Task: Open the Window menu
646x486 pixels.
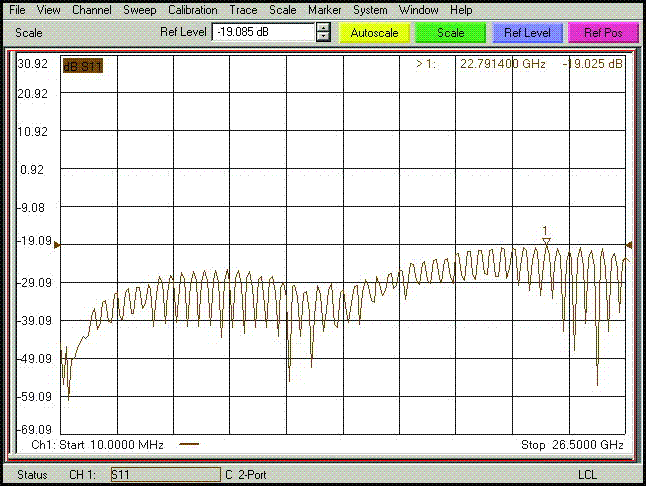Action: tap(418, 9)
